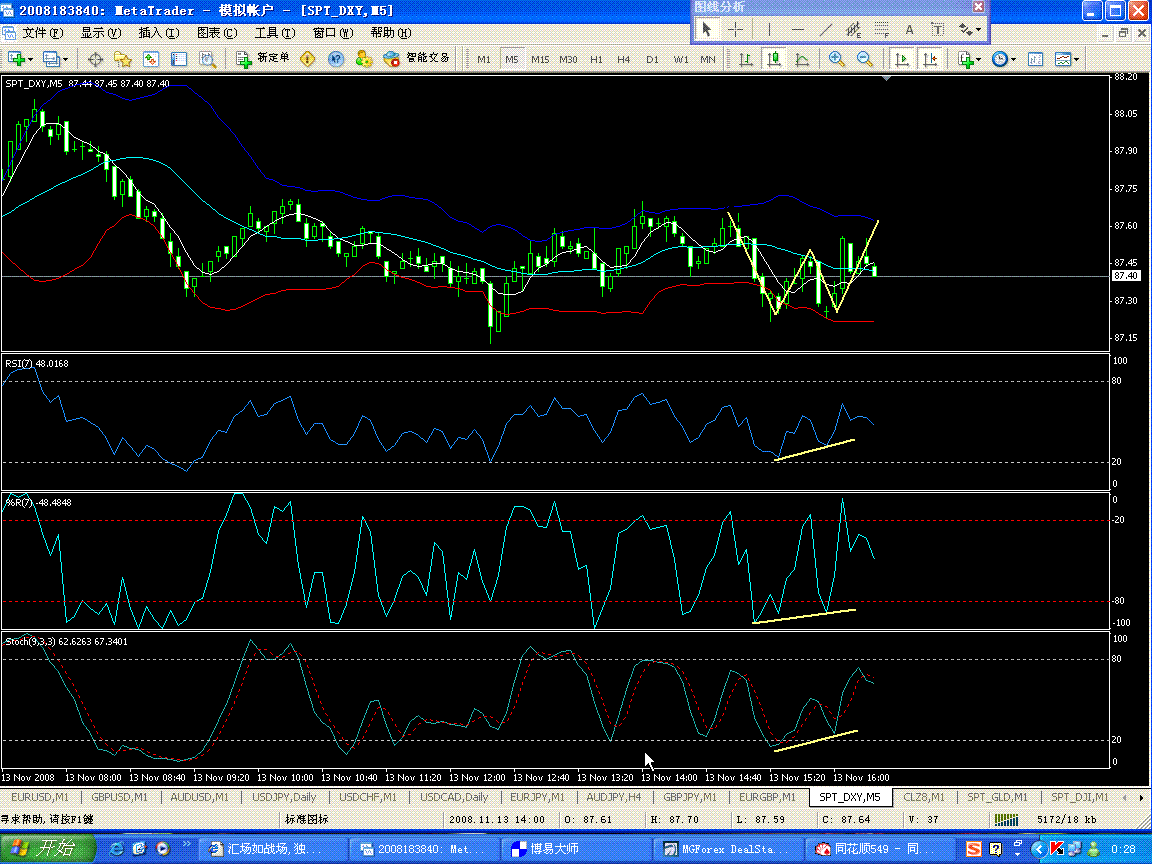The image size is (1152, 864).
Task: Toggle the Terminal panel icon
Action: point(179,60)
